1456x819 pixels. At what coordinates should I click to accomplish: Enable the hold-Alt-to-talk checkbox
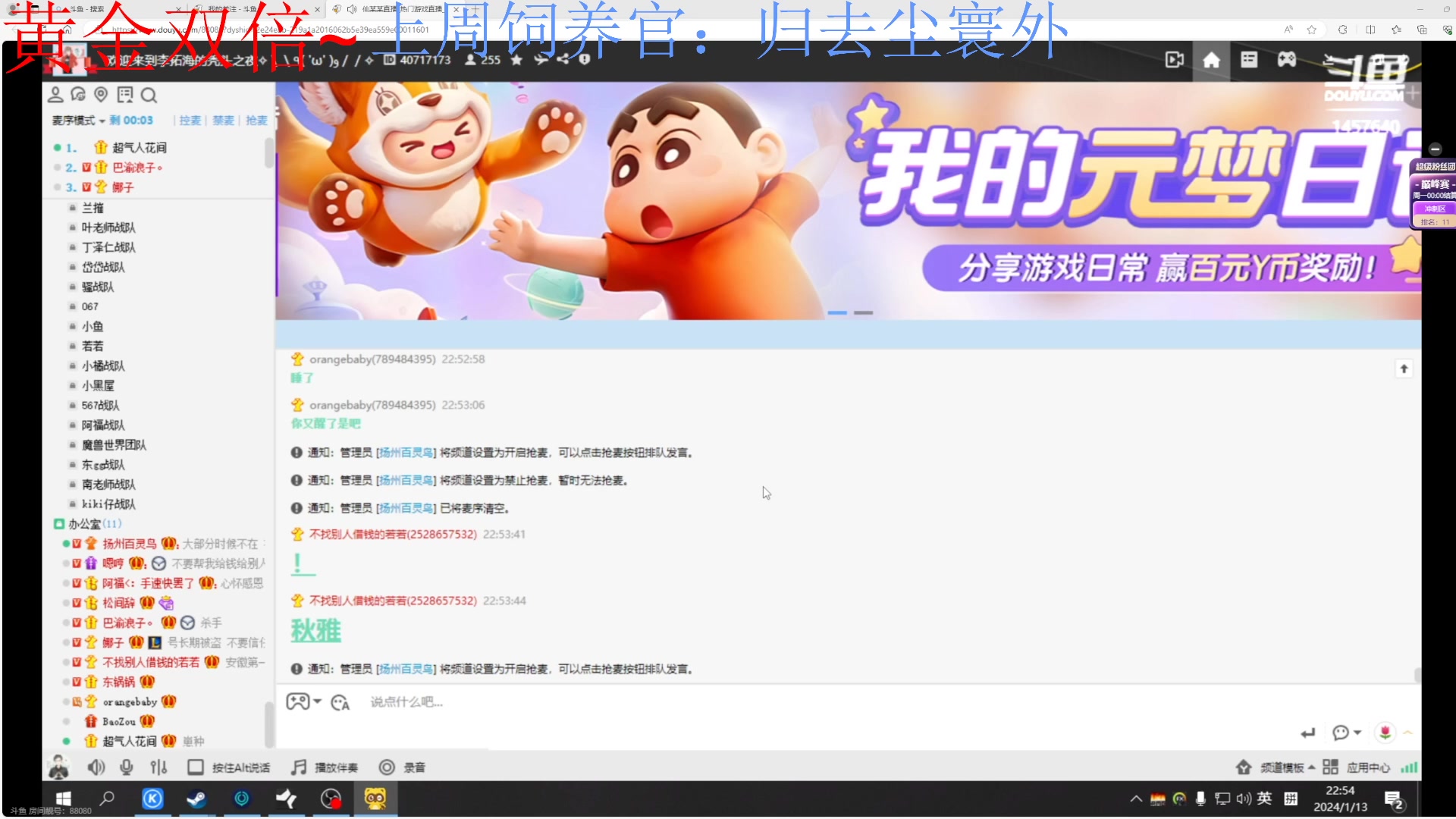(x=196, y=767)
